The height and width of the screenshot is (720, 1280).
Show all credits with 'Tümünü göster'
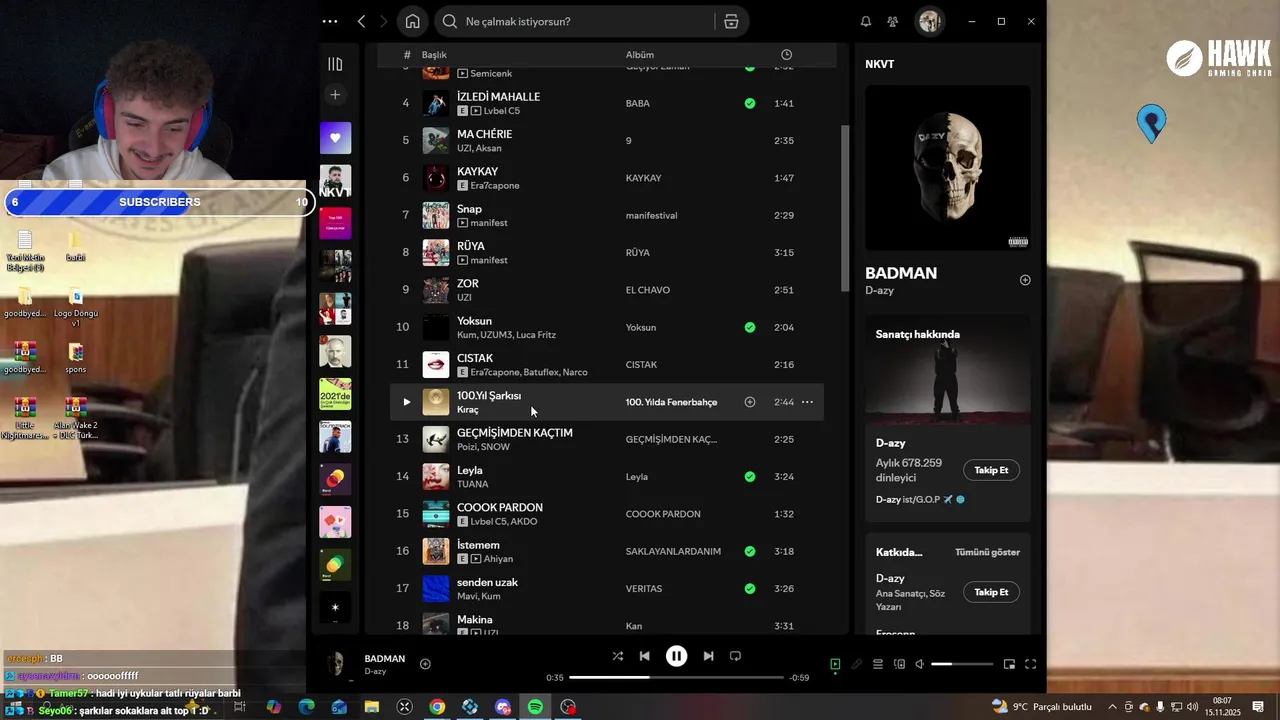click(987, 552)
